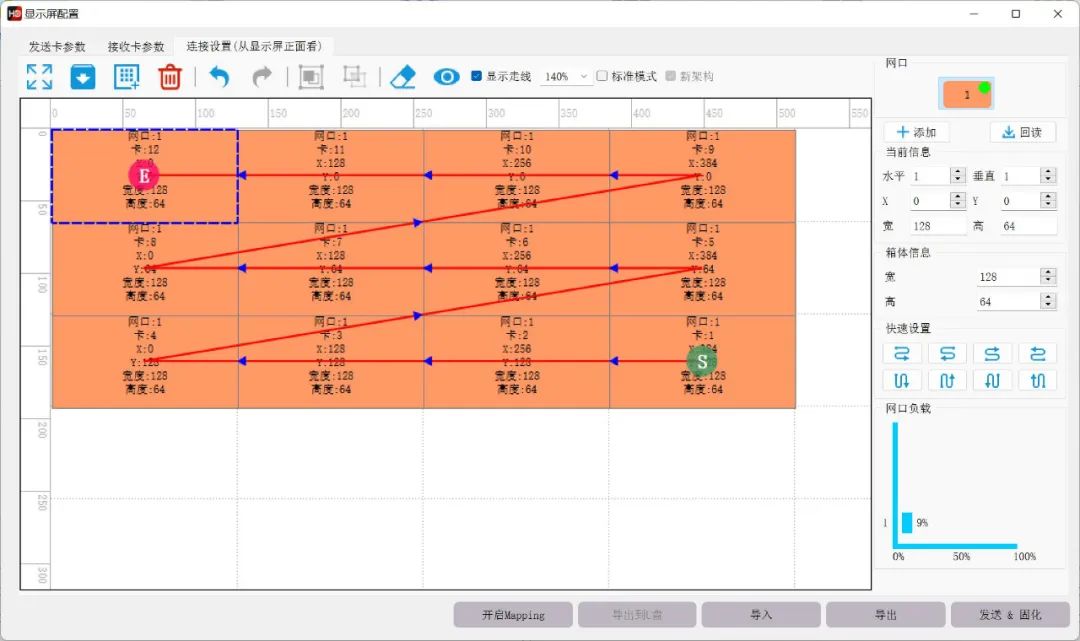Apply vertical snake routing ending bottom-left
1080x641 pixels.
pyautogui.click(x=993, y=380)
